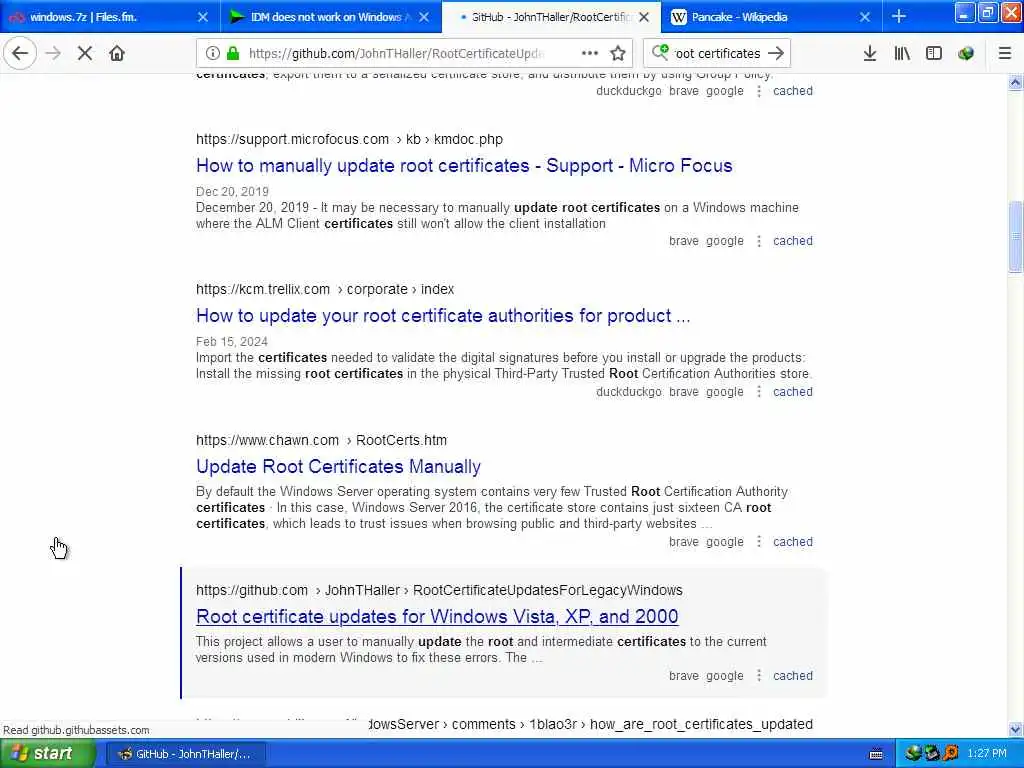The width and height of the screenshot is (1024, 768).
Task: Click cached link for trellix result
Action: coord(793,392)
